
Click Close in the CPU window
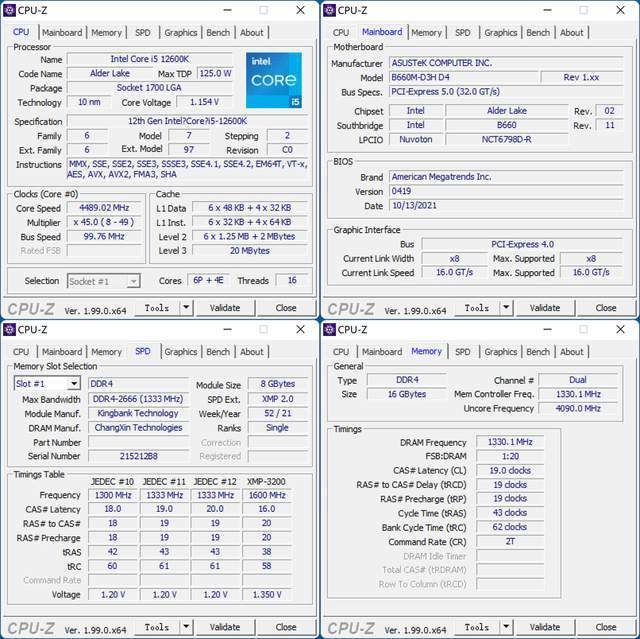click(x=286, y=308)
